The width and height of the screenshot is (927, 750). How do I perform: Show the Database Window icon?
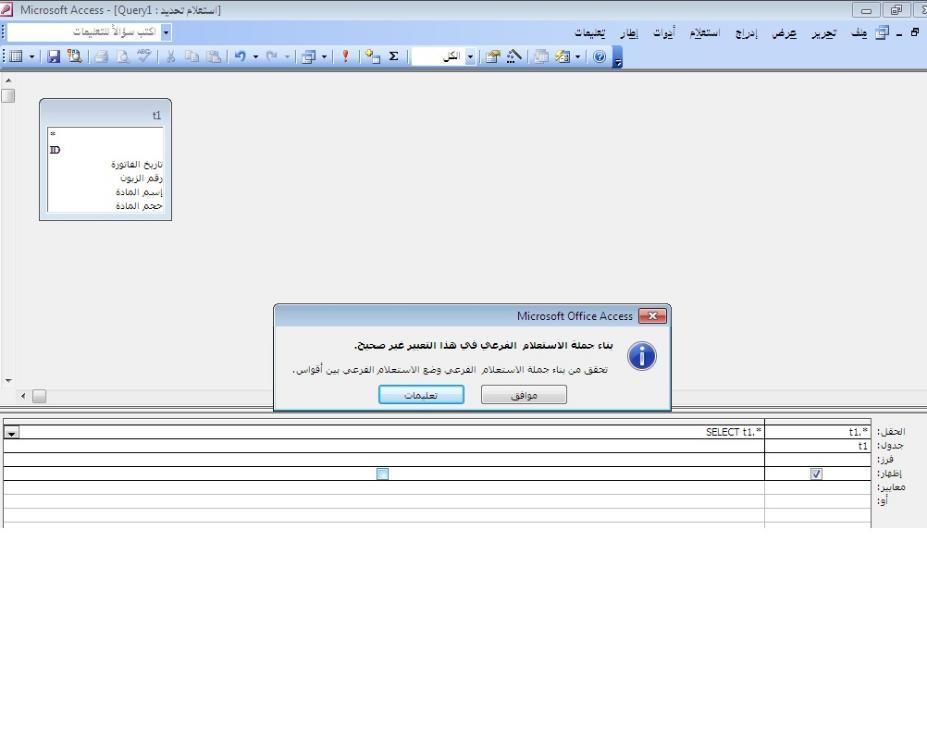pyautogui.click(x=541, y=56)
